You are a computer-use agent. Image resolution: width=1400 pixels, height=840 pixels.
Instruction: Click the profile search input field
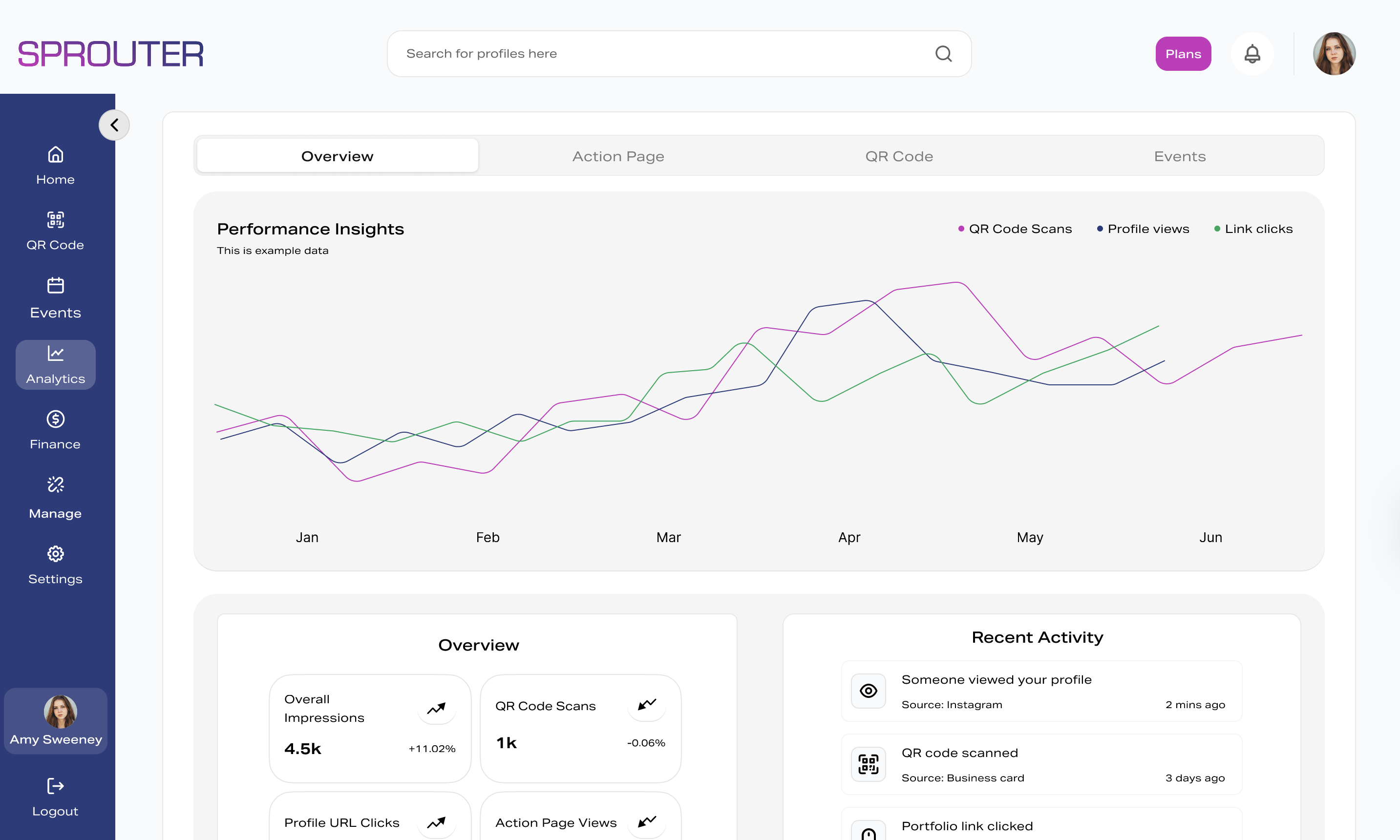coord(623,53)
